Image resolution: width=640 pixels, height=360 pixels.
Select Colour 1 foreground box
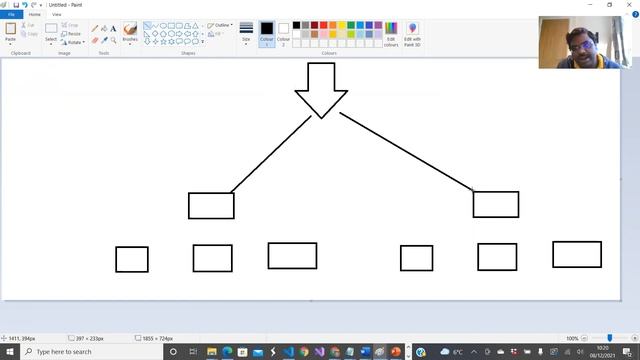click(x=267, y=34)
